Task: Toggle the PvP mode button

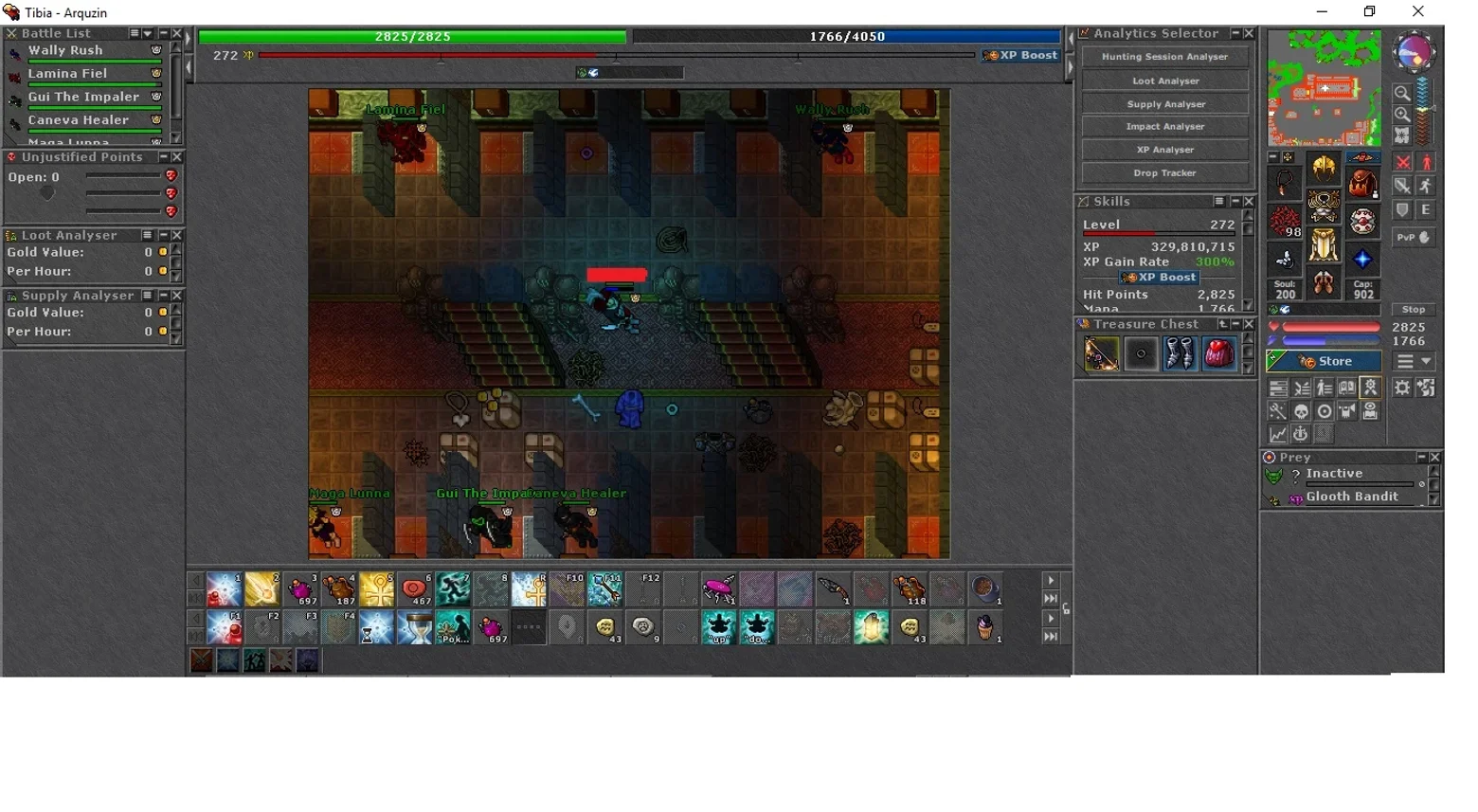Action: pos(1414,238)
